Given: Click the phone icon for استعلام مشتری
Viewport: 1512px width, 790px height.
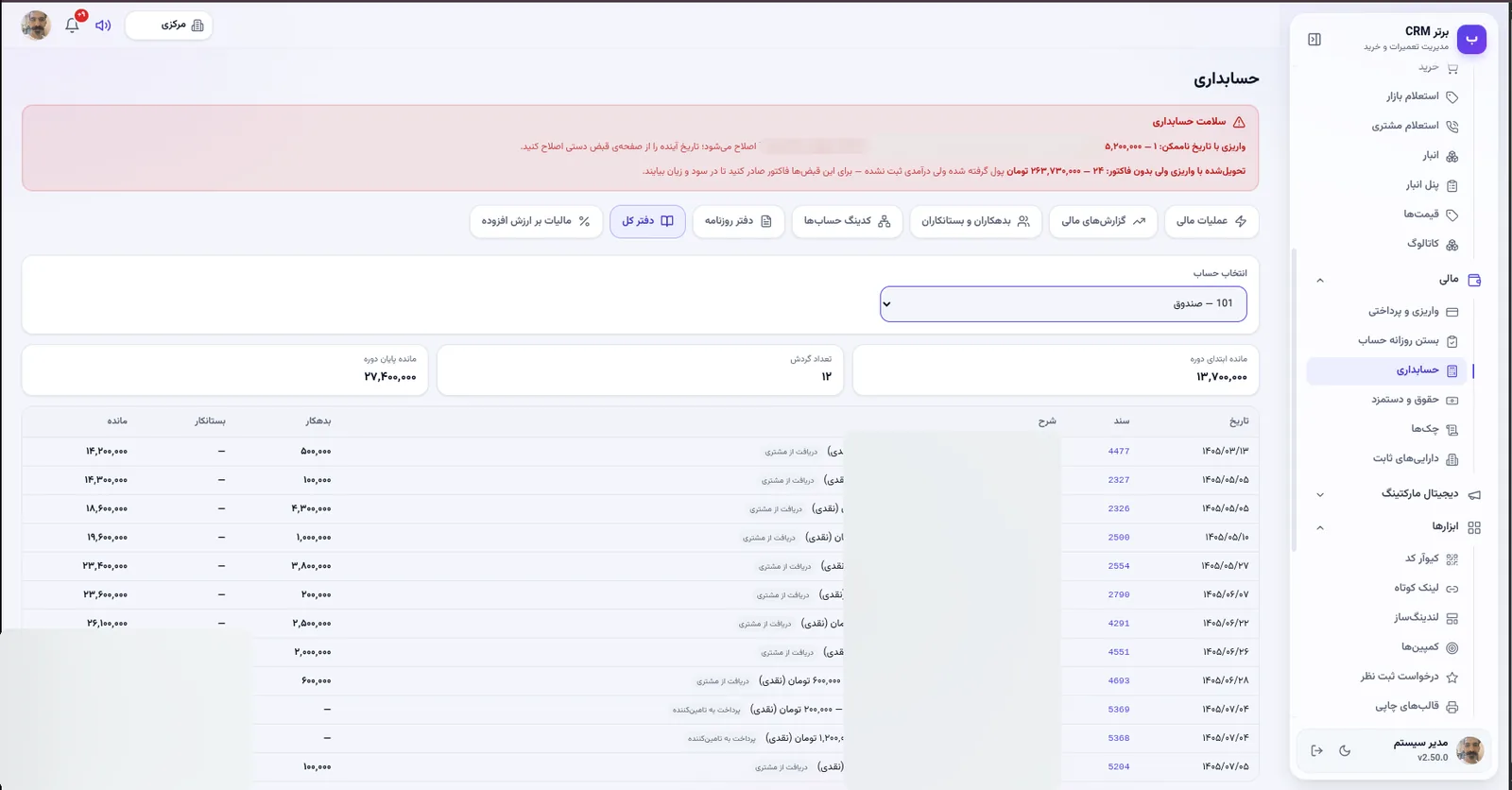Looking at the screenshot, I should [x=1452, y=126].
